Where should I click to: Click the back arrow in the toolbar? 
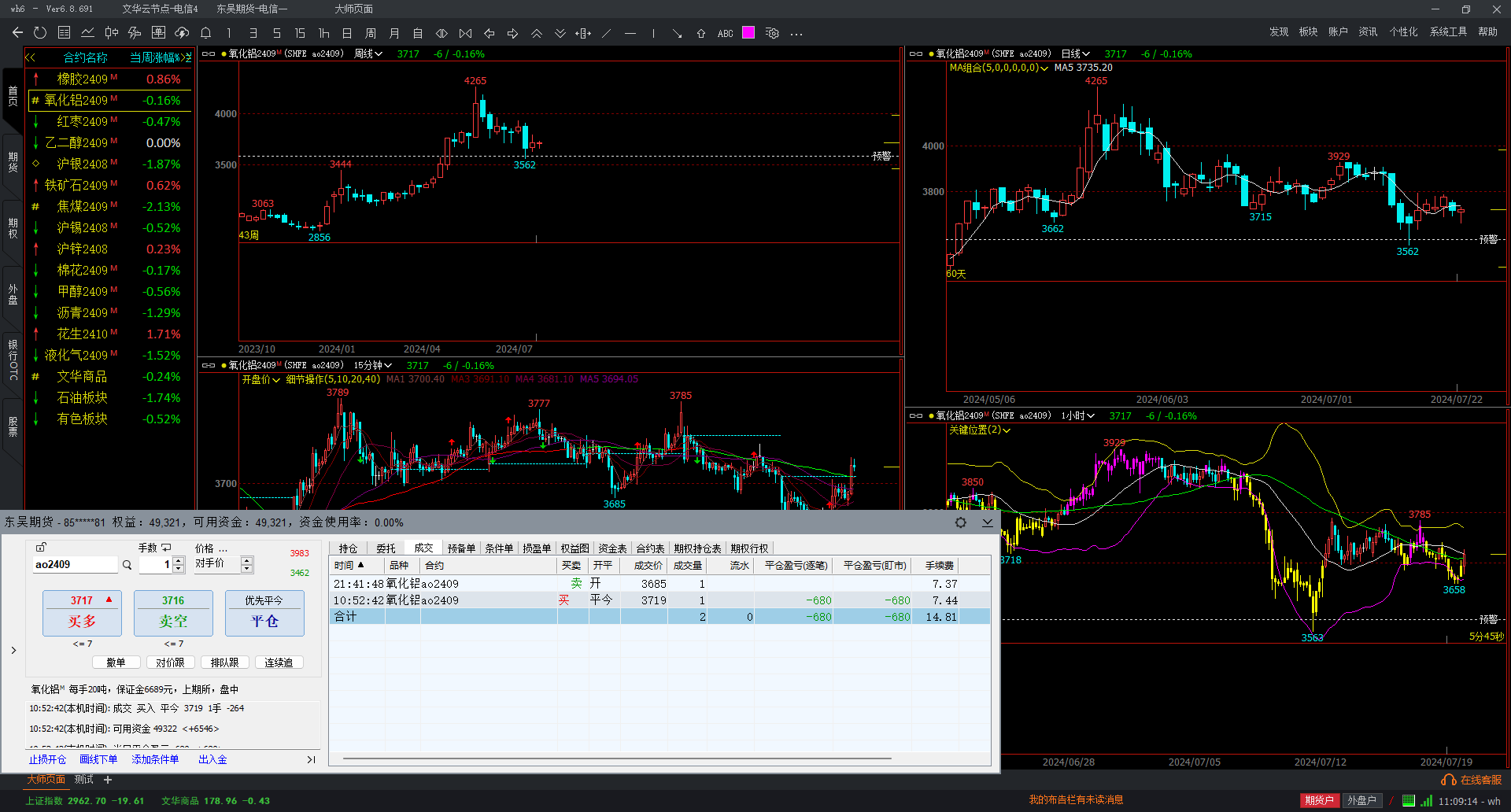click(x=17, y=33)
